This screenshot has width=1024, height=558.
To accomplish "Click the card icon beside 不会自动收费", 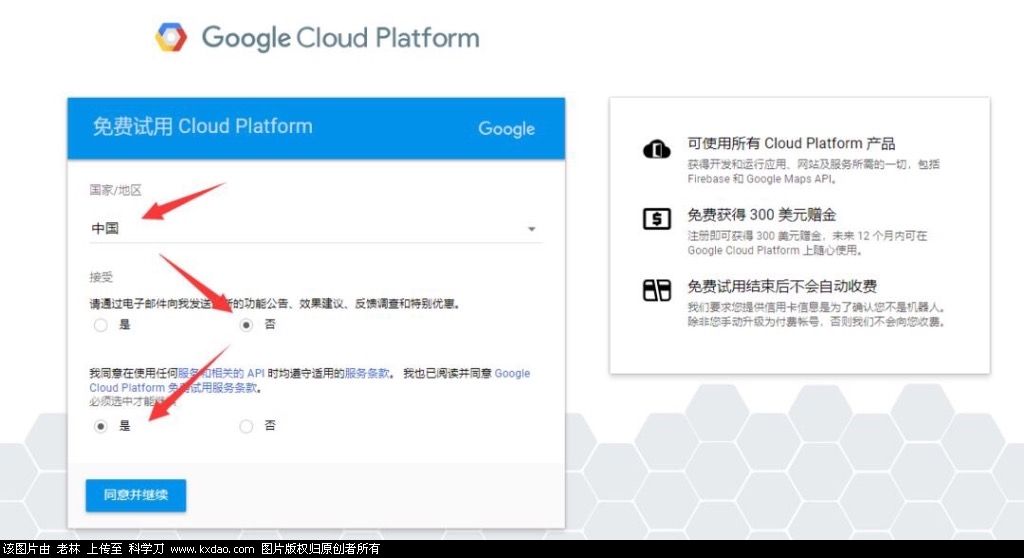I will 656,289.
